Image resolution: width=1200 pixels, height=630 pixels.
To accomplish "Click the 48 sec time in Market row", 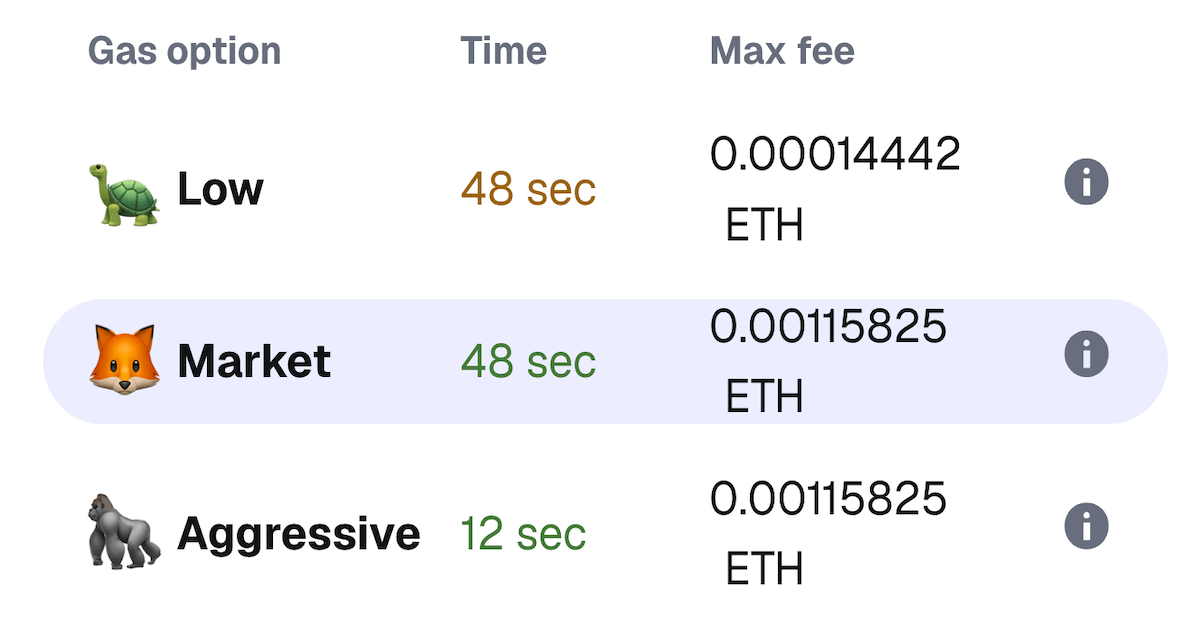I will point(528,361).
